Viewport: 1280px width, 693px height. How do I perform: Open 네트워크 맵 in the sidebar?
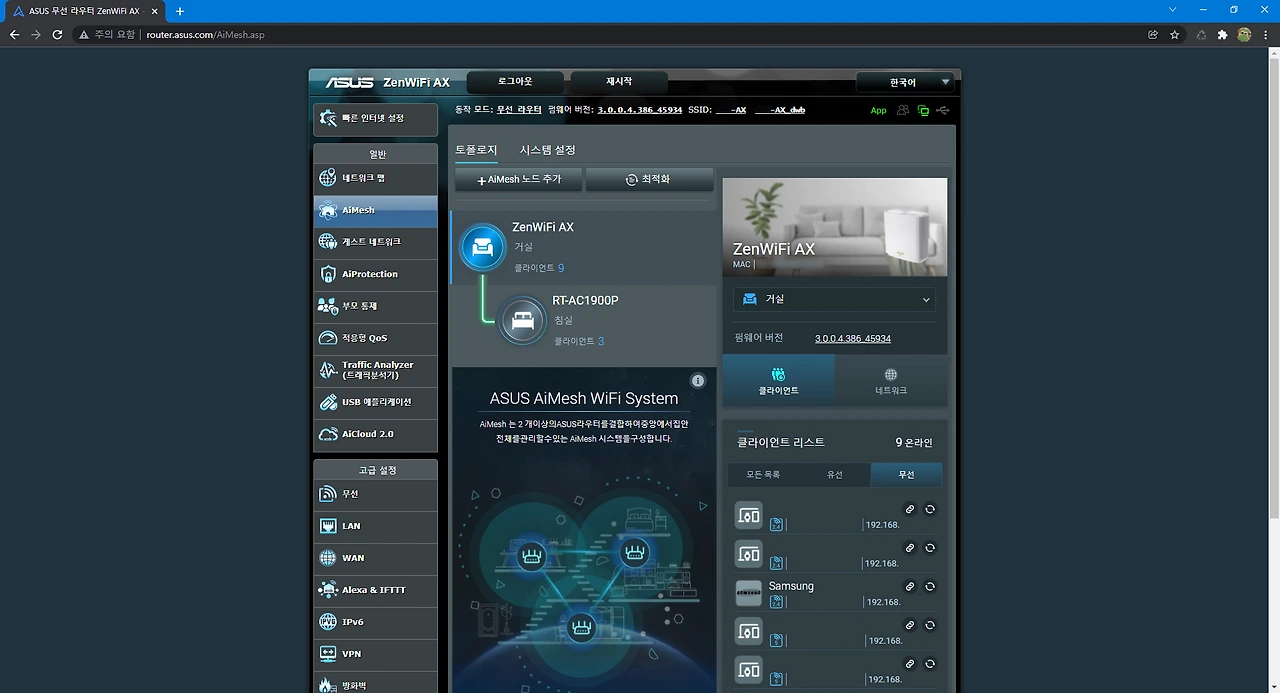pos(375,178)
